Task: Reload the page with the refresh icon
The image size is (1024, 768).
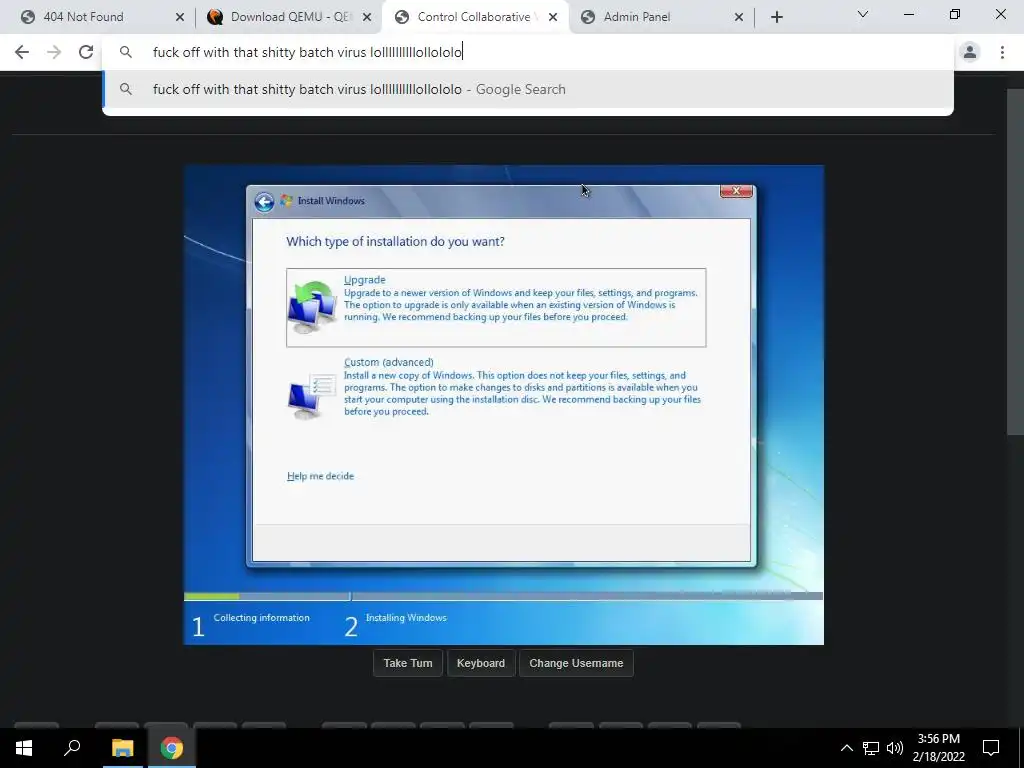Action: click(86, 52)
